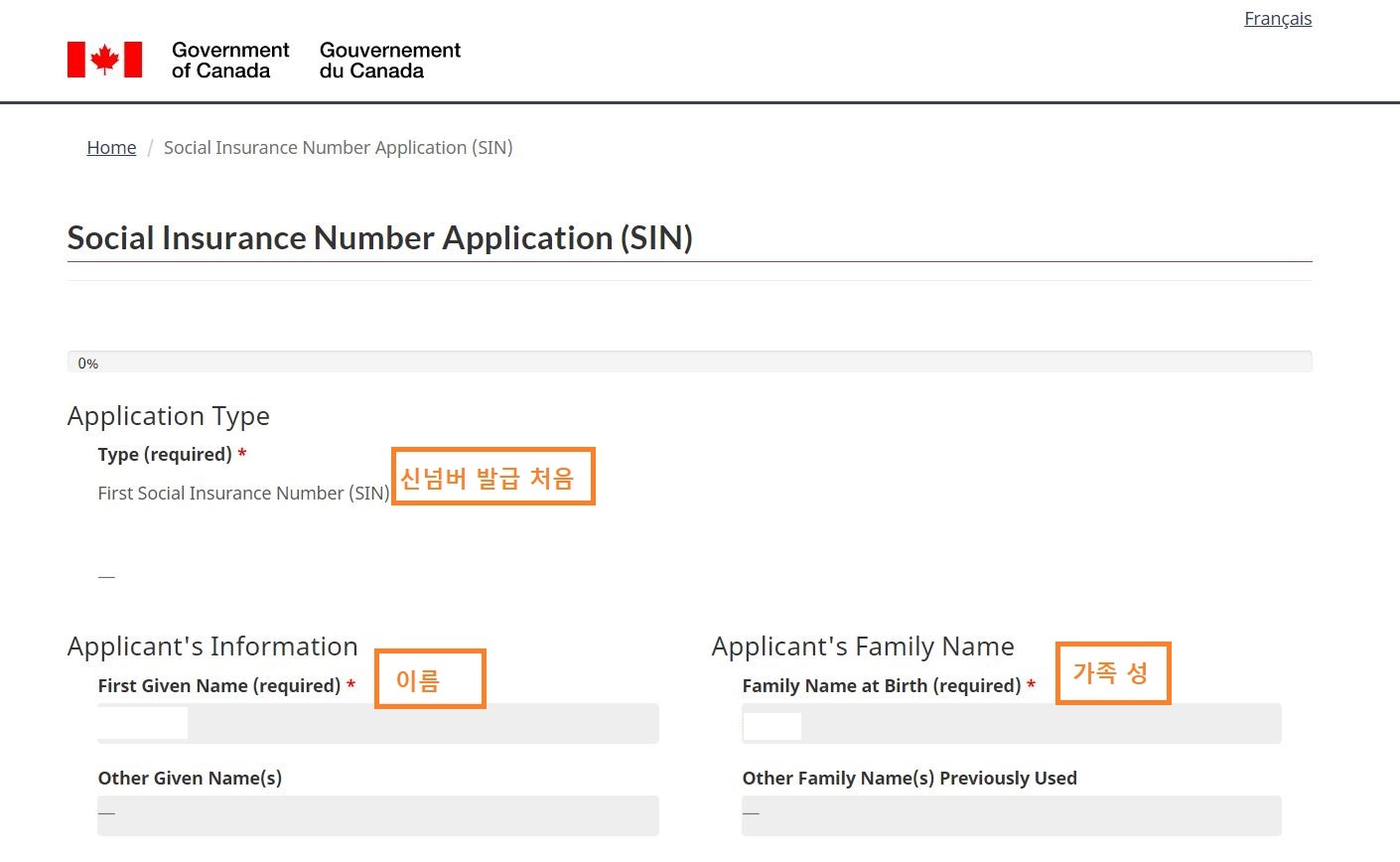The height and width of the screenshot is (862, 1400).
Task: Click Other Family Name(s) Previously Used field
Action: click(1012, 815)
